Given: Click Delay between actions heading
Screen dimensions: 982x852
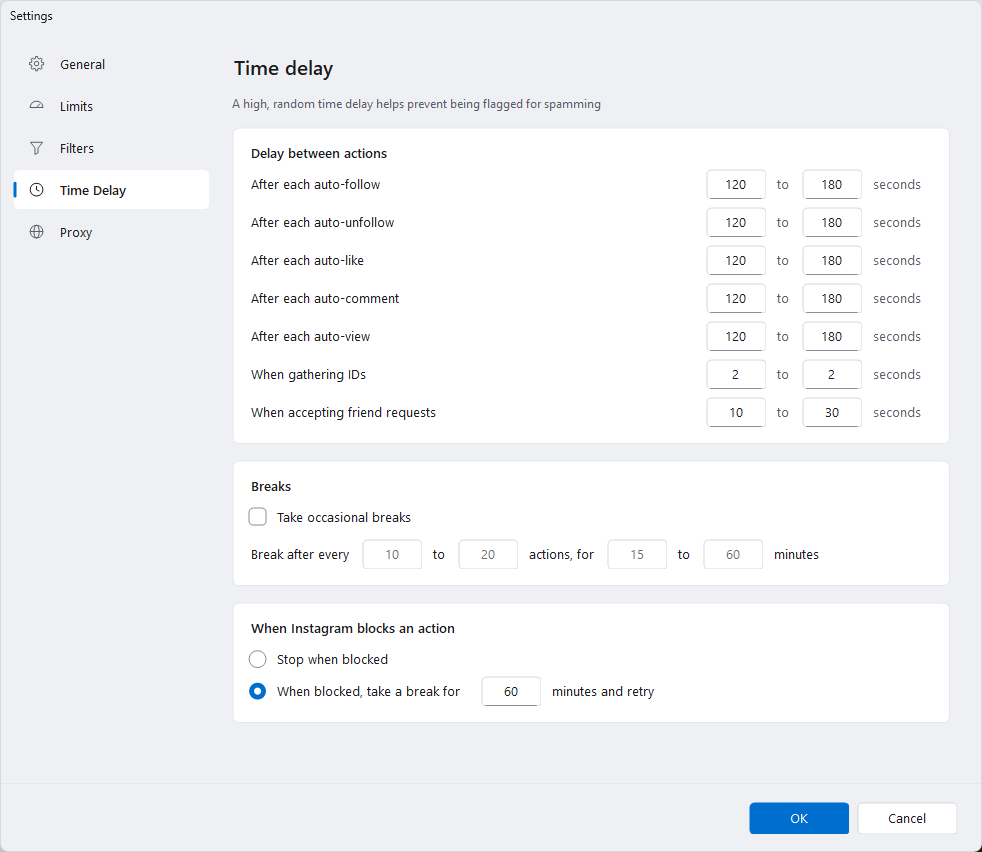Looking at the screenshot, I should 319,153.
